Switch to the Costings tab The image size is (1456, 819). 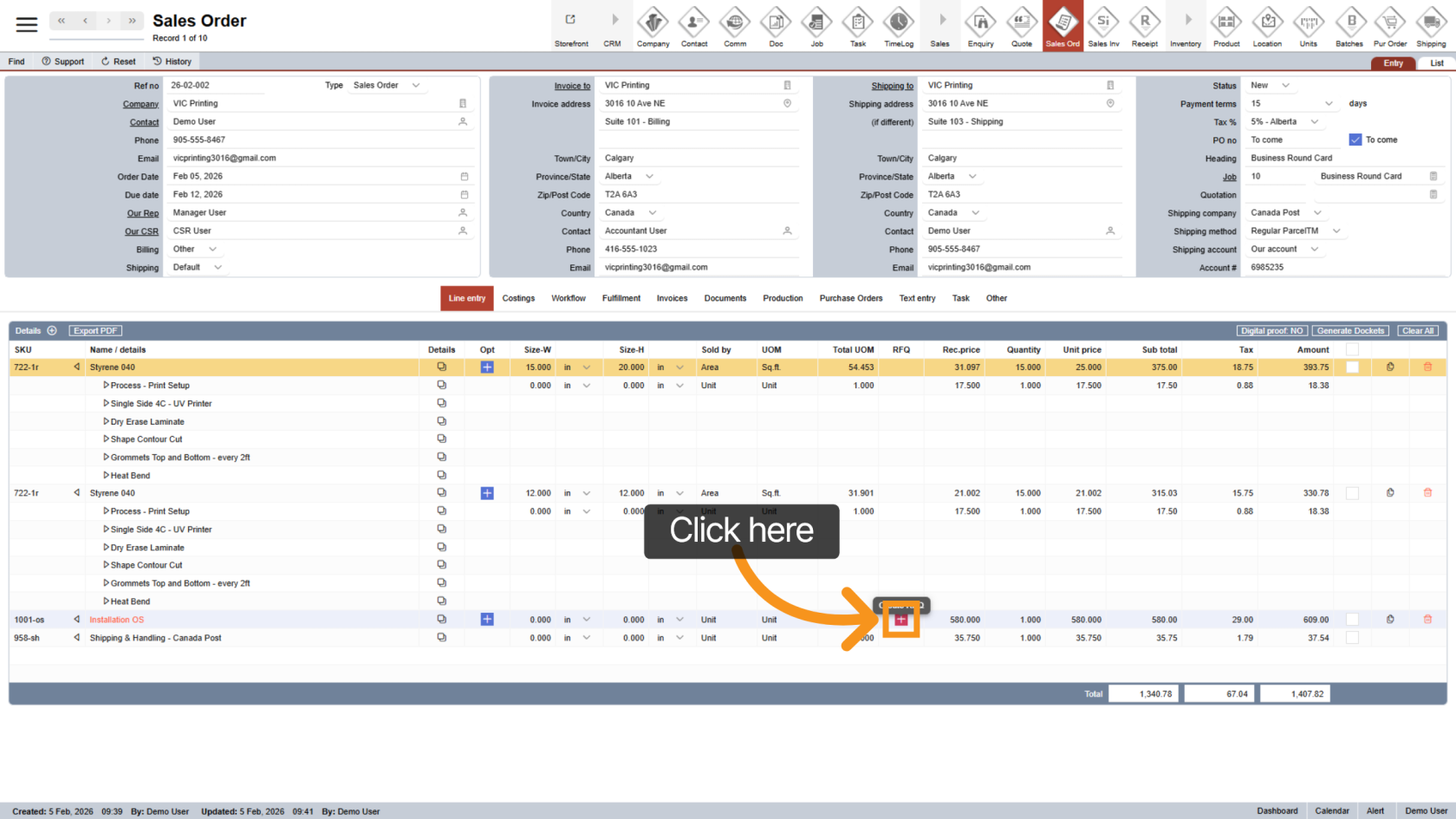coord(518,298)
